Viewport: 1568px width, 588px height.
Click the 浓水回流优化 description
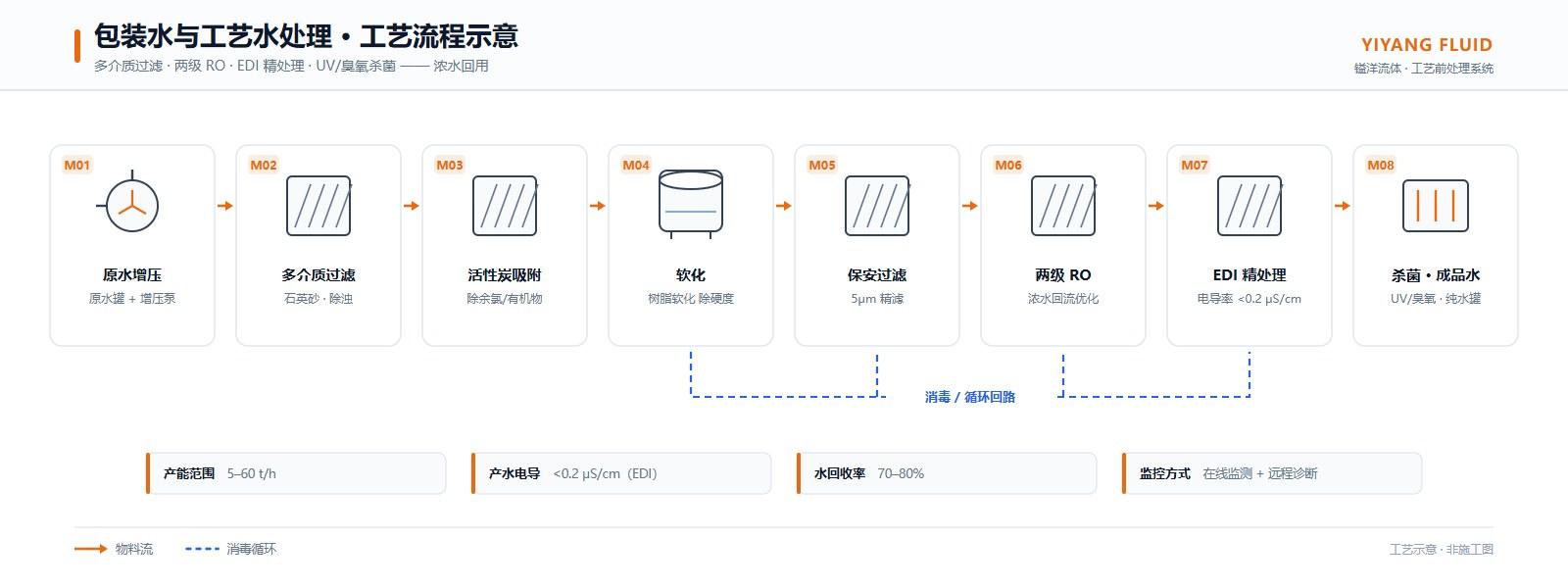coord(1063,299)
